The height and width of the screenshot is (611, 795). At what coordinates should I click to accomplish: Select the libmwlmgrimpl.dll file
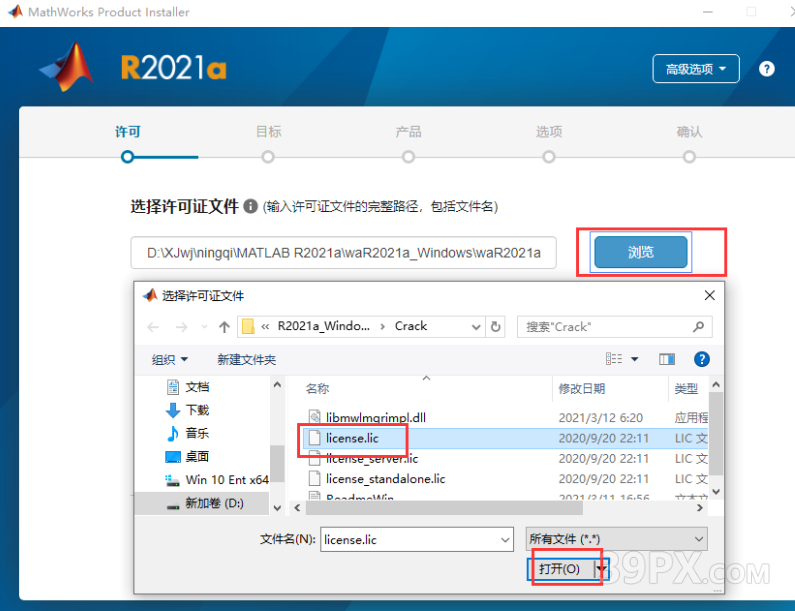point(376,417)
